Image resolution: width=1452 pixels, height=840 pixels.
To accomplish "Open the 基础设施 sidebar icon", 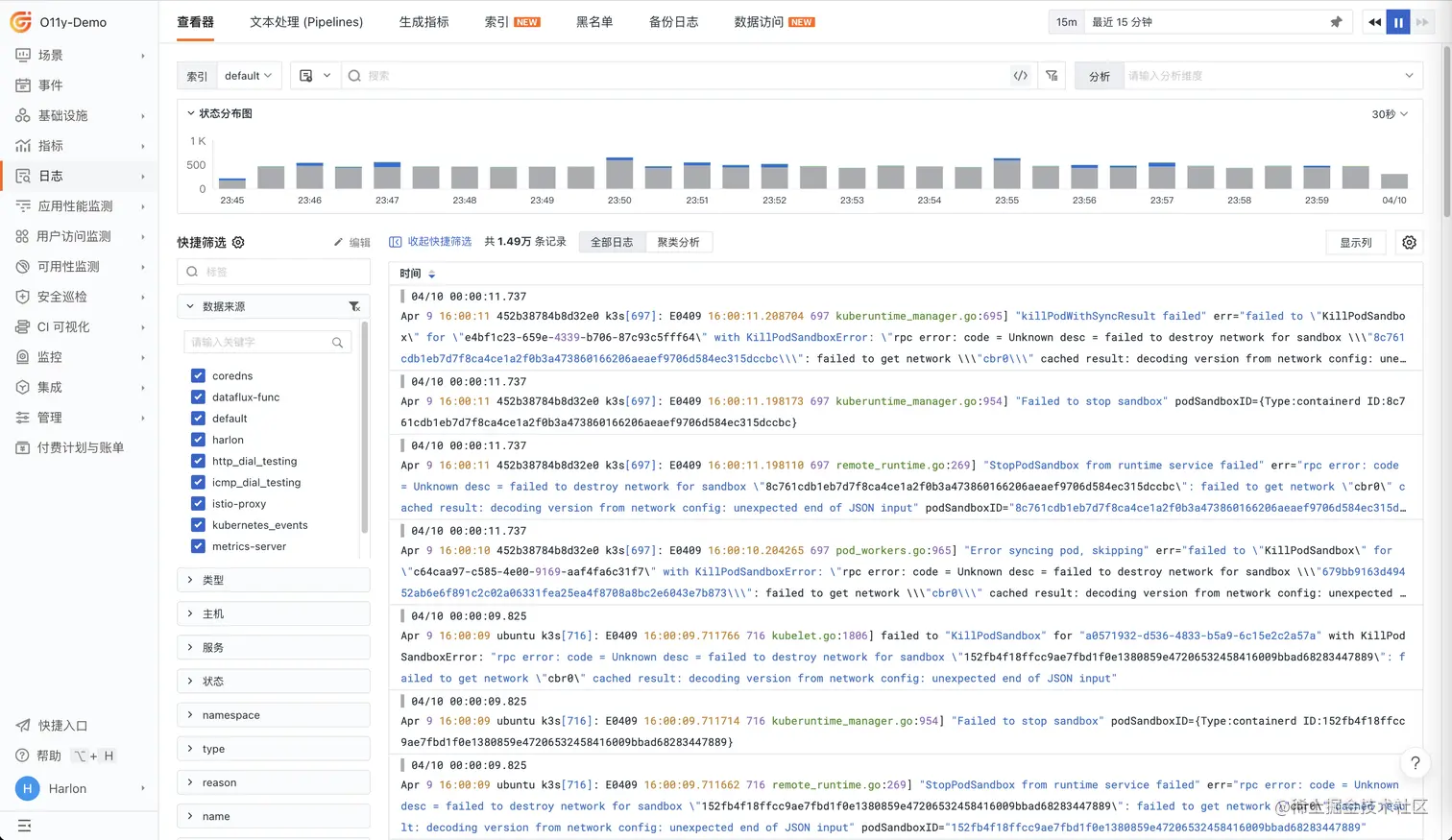I will [x=23, y=115].
